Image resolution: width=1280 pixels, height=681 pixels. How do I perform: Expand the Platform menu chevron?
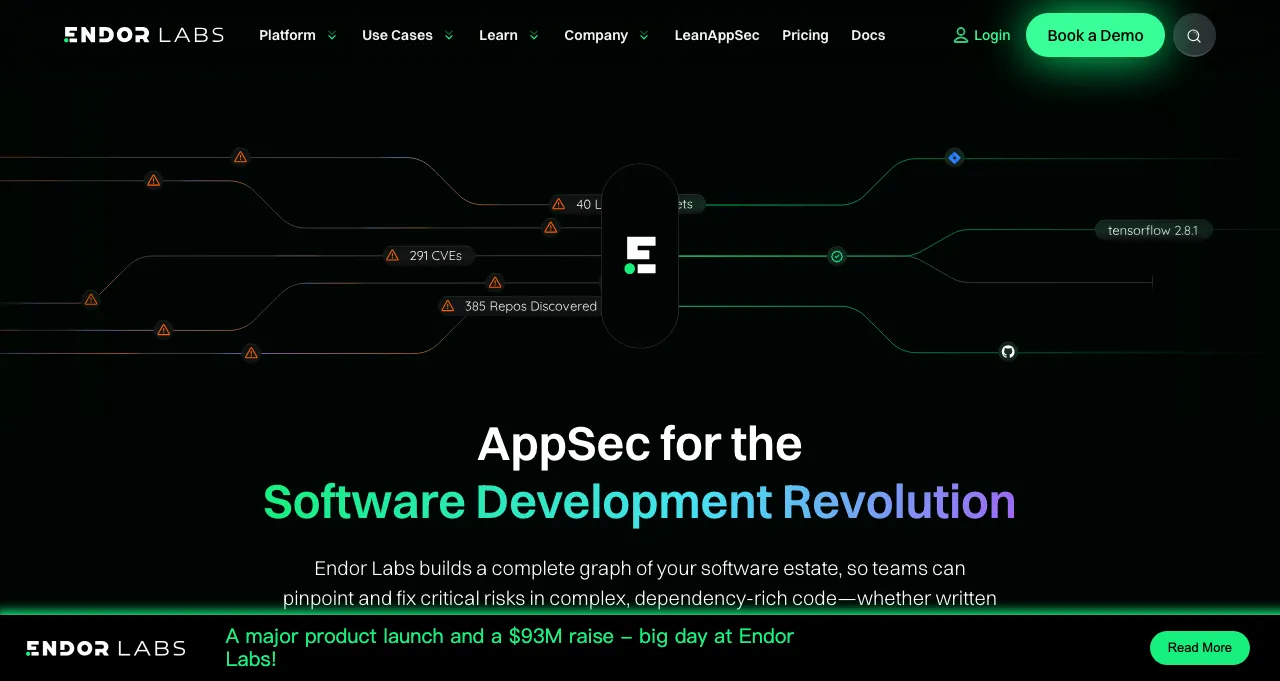[x=331, y=36]
